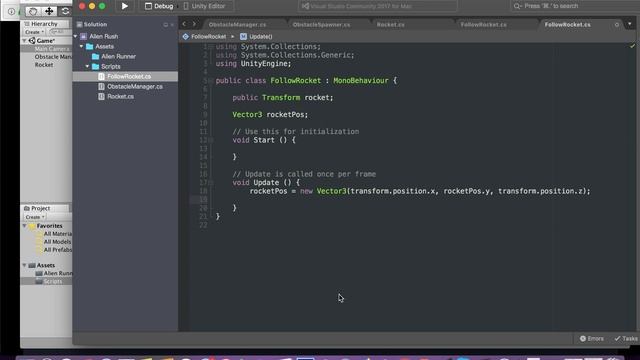Click the Rocket.cs file icon
Screen dimensions: 640x360
pyautogui.click(x=101, y=96)
